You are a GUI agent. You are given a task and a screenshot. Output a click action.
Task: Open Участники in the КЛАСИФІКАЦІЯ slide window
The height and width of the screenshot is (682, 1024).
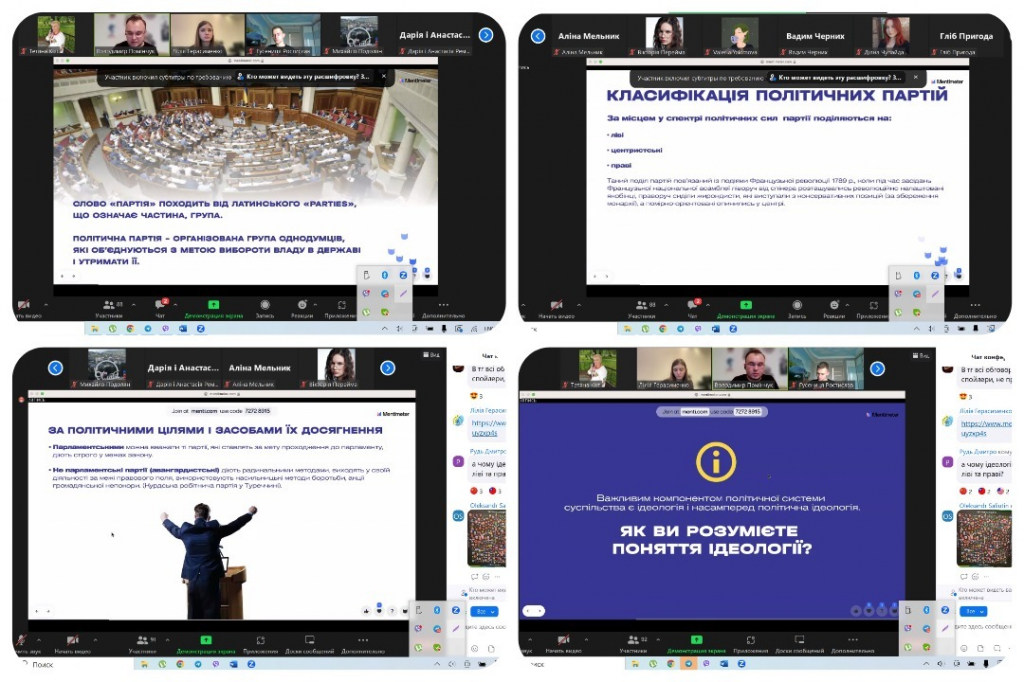pyautogui.click(x=642, y=308)
